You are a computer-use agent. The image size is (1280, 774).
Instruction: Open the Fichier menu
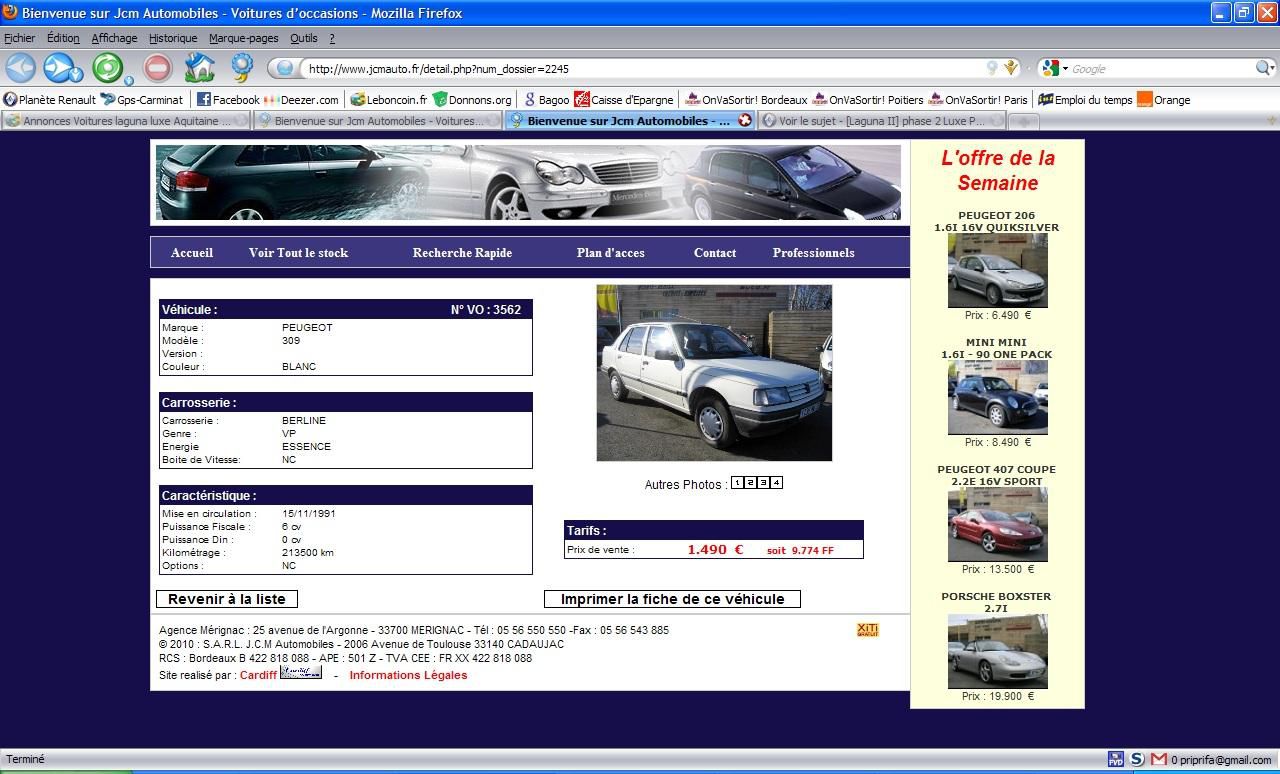(19, 38)
